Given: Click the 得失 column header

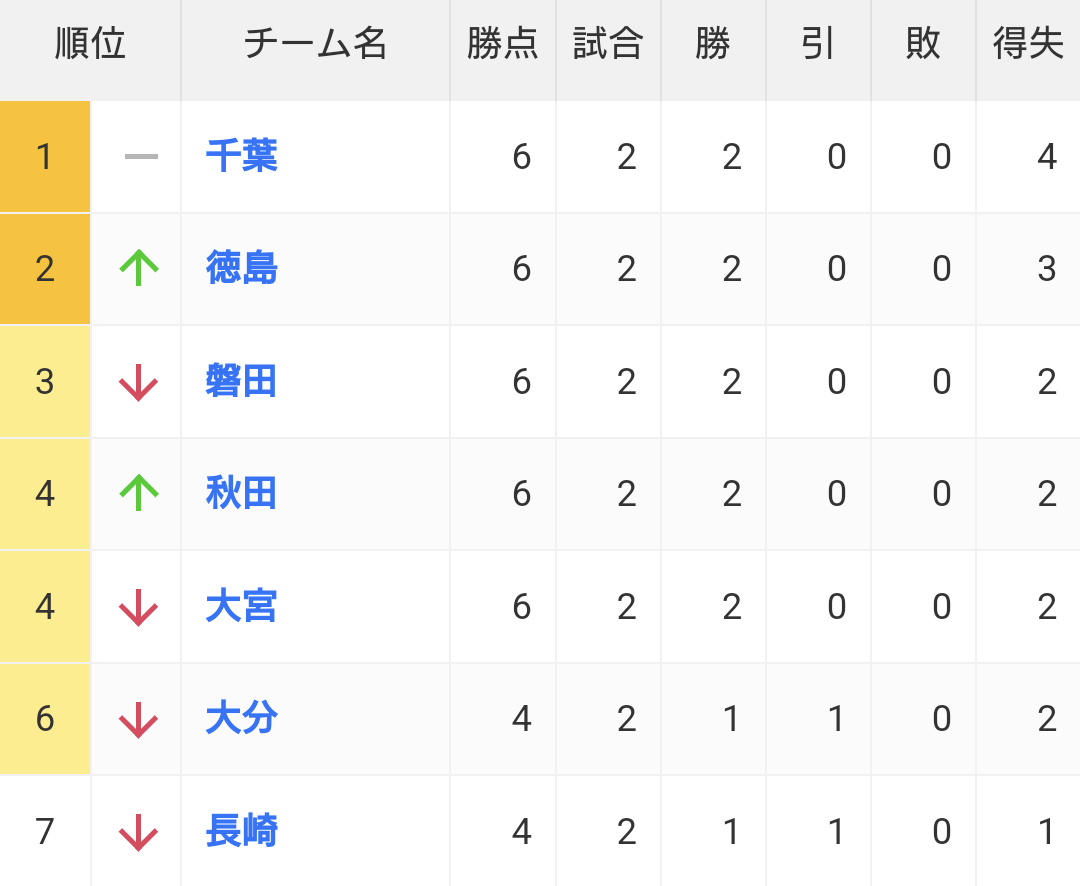Looking at the screenshot, I should click(x=1028, y=44).
